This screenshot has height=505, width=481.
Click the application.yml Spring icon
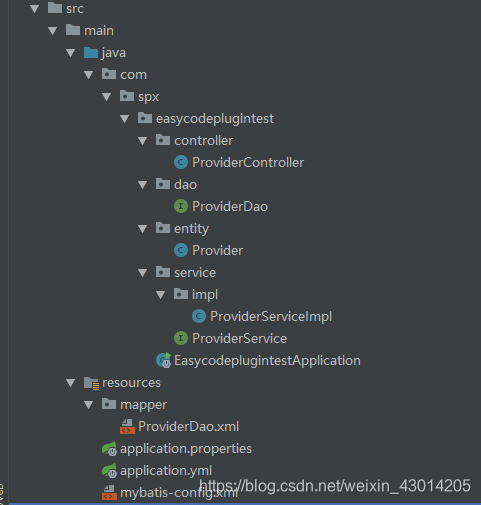109,471
